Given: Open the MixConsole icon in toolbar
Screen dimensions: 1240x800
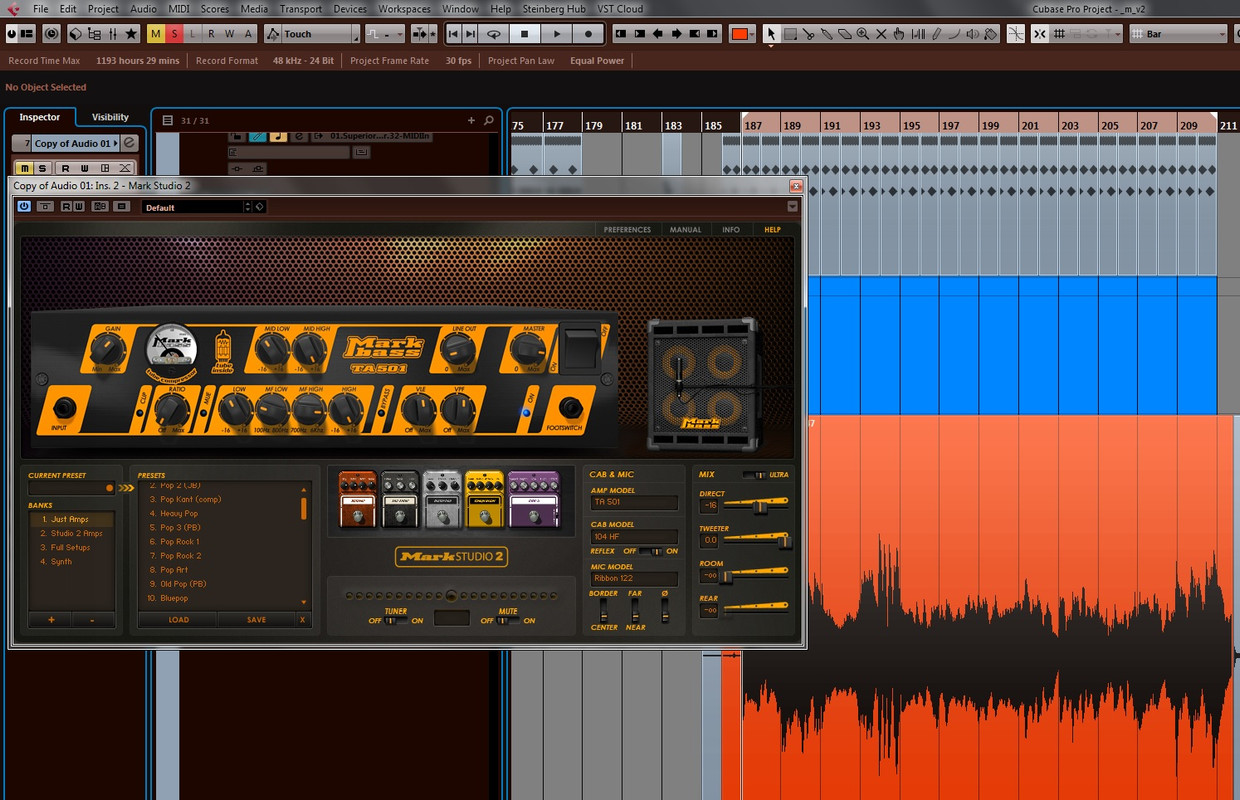Looking at the screenshot, I should (x=113, y=34).
